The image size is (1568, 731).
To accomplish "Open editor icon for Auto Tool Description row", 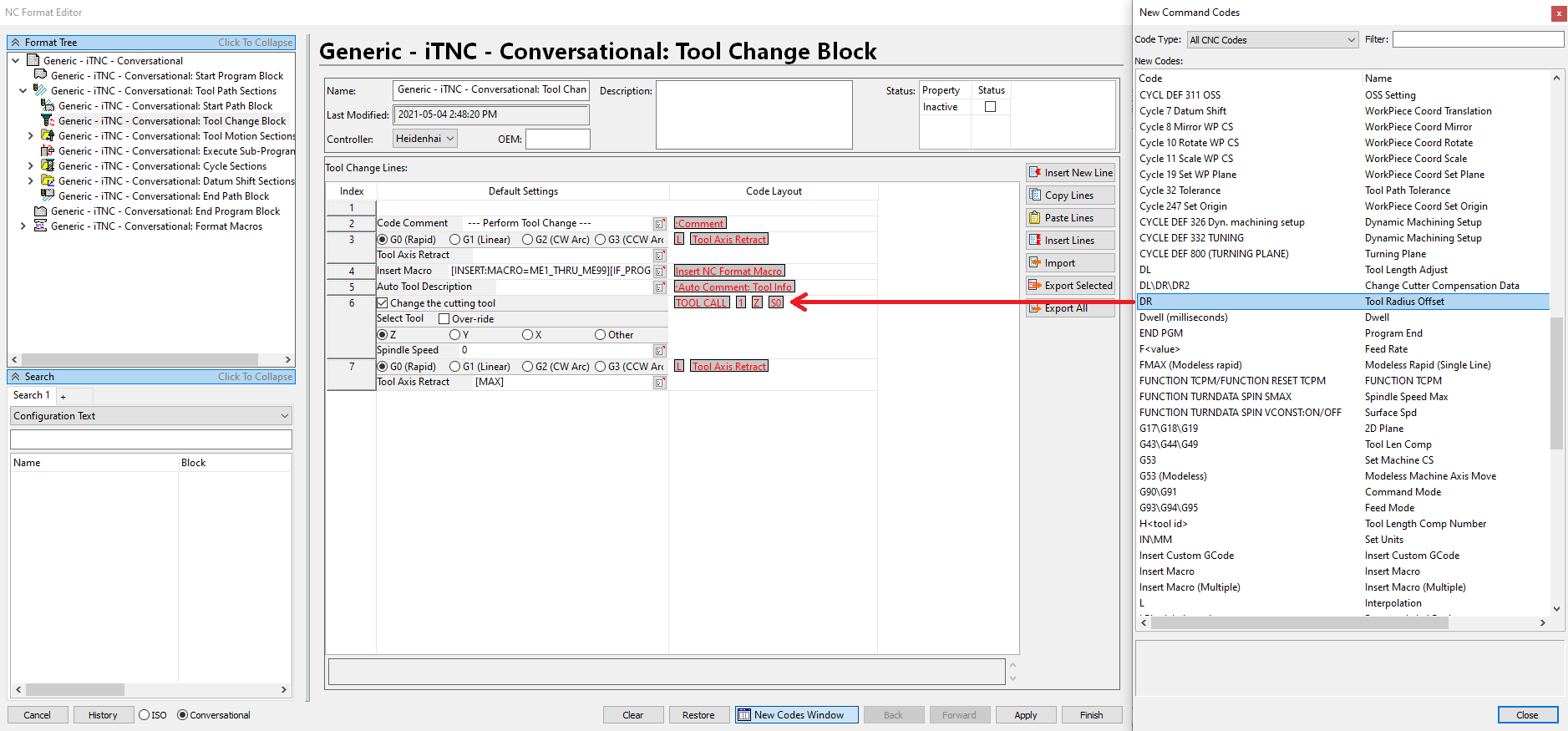I will pyautogui.click(x=660, y=287).
